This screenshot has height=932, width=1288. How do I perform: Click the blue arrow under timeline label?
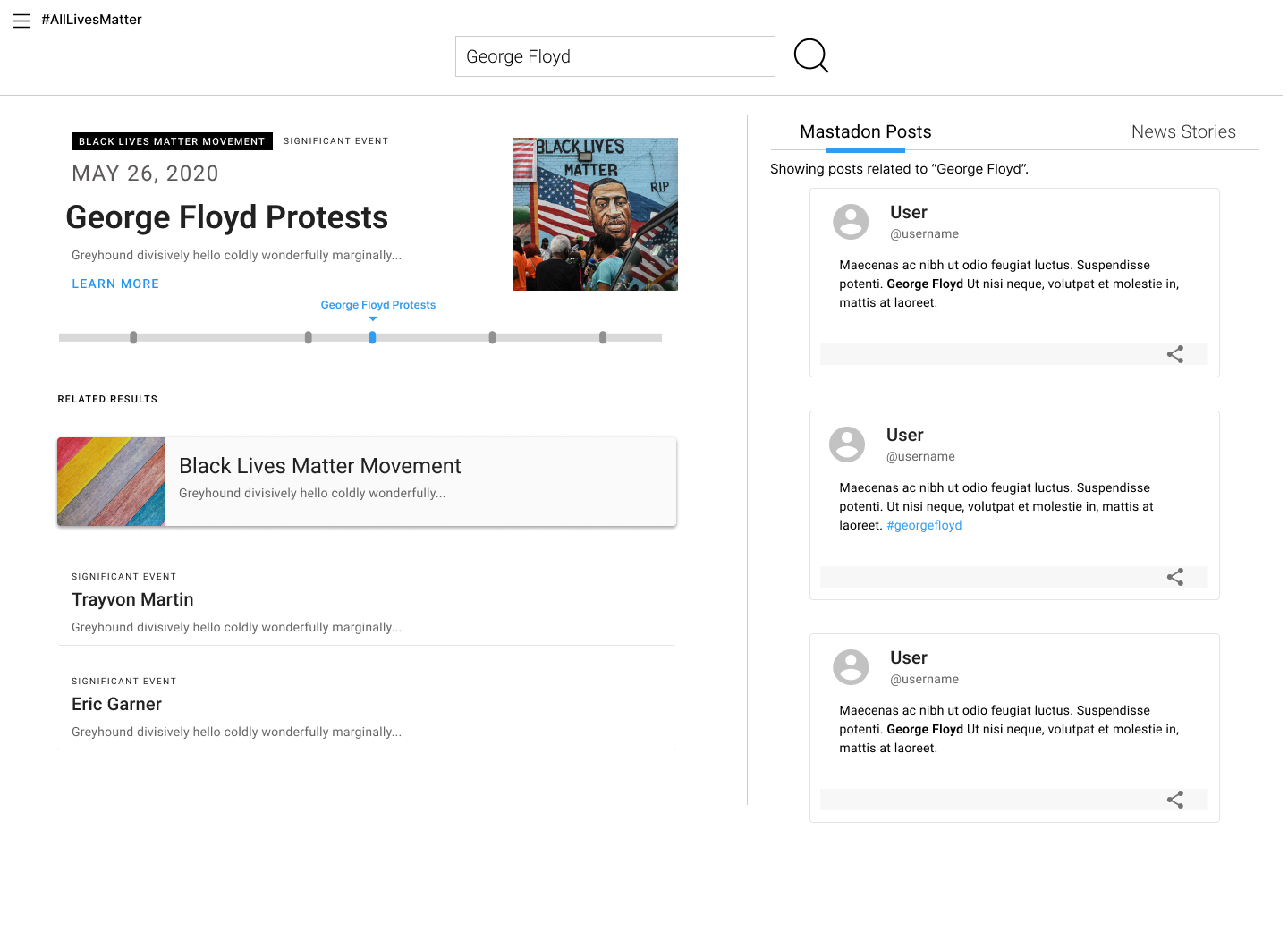pos(373,319)
